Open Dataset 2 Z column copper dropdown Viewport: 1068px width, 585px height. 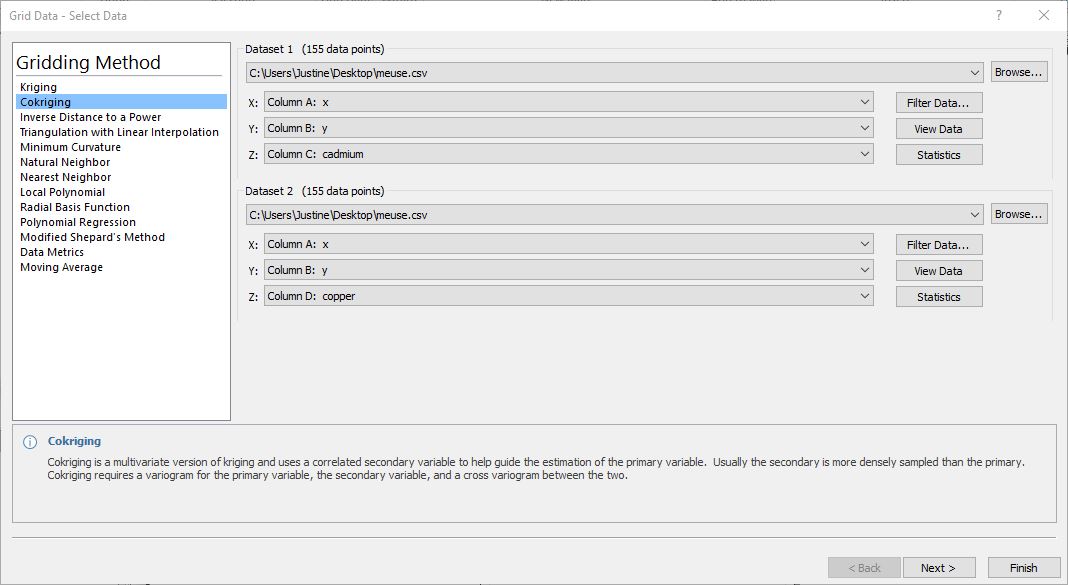pos(569,296)
